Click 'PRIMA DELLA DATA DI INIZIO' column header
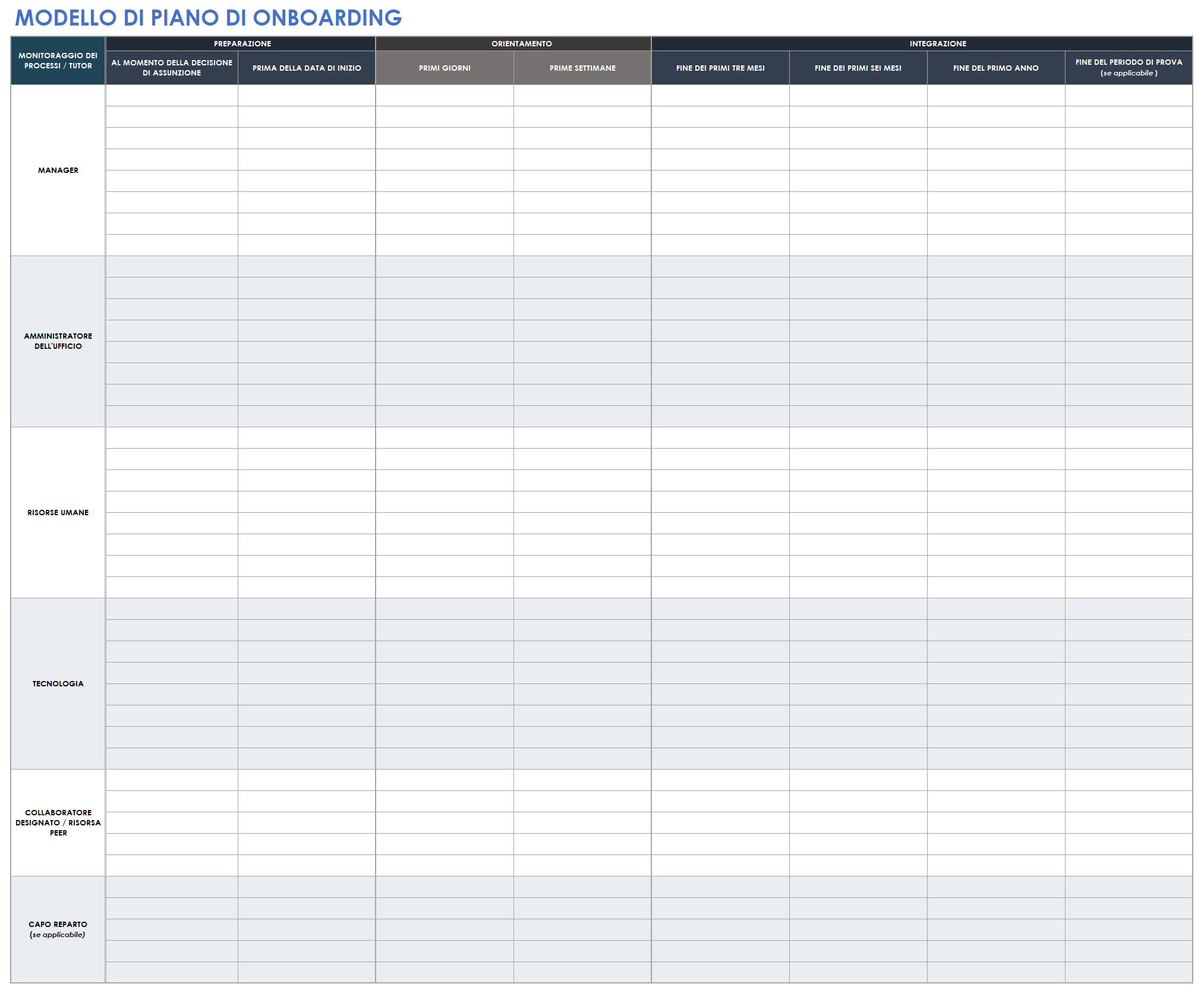 [307, 68]
